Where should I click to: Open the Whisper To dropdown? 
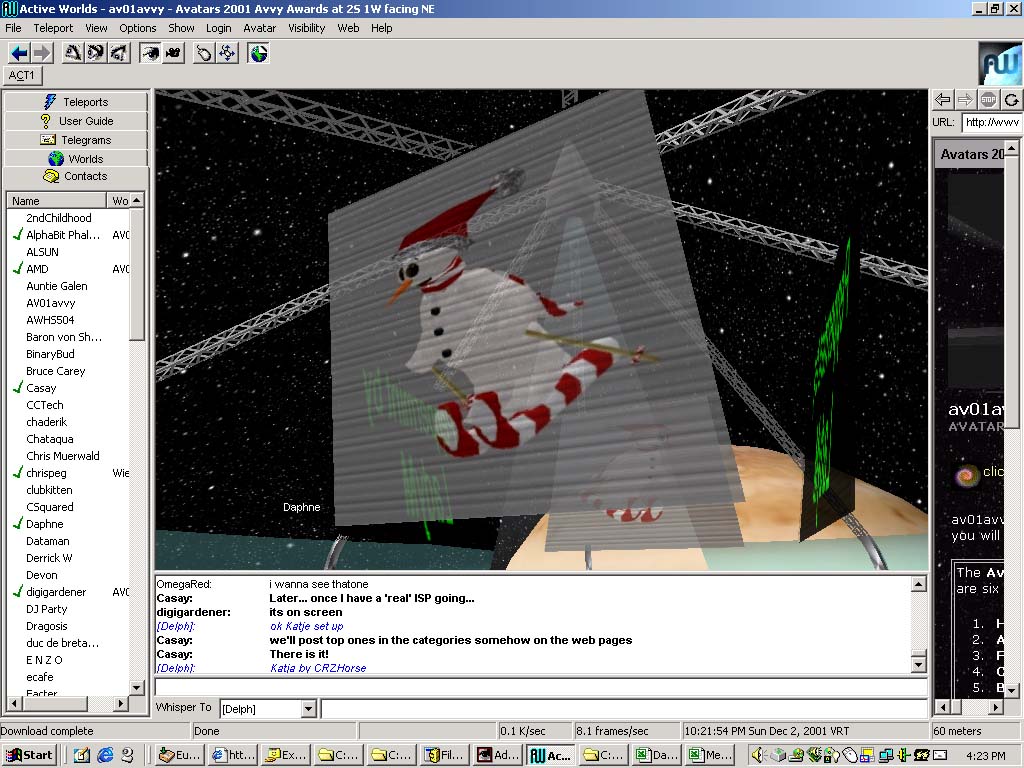coord(308,709)
